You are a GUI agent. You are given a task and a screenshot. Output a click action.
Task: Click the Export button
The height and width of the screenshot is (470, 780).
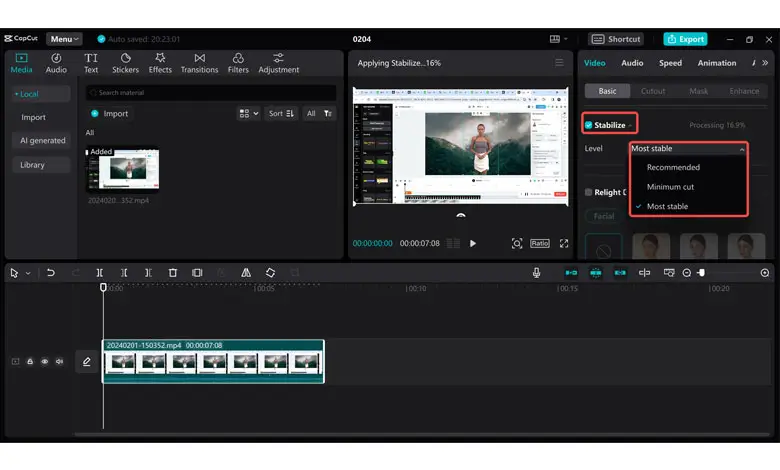[685, 39]
